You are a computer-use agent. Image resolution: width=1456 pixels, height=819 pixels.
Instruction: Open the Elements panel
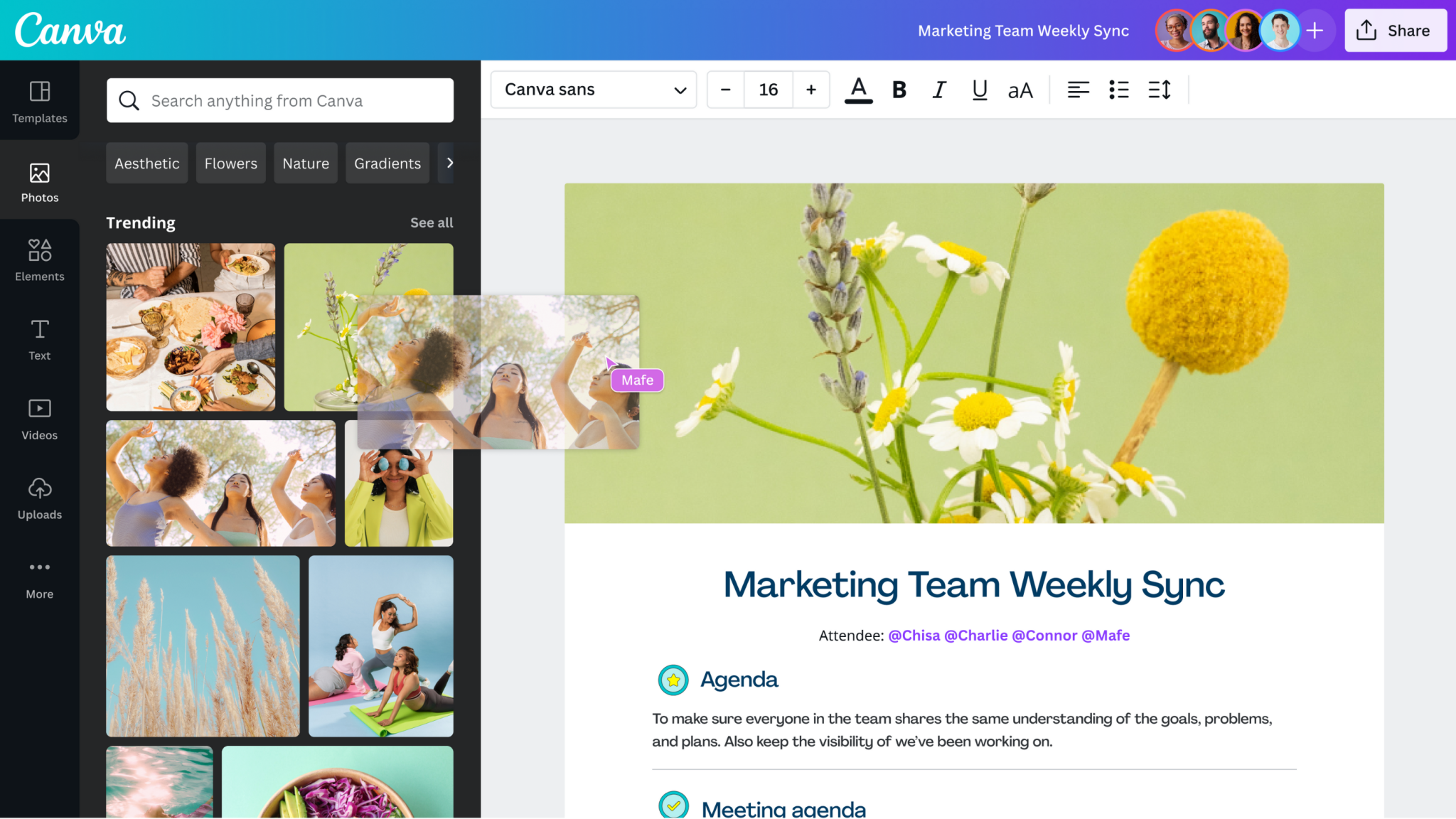click(x=39, y=259)
